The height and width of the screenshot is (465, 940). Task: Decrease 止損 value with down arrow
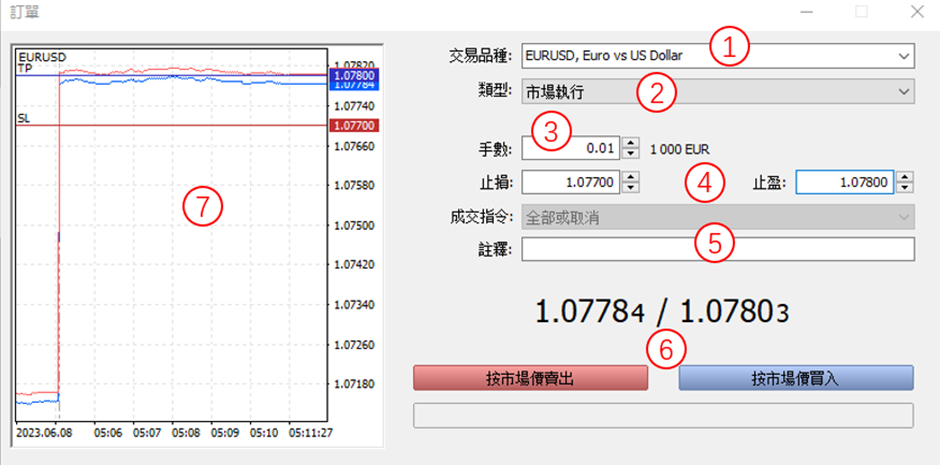[x=629, y=188]
